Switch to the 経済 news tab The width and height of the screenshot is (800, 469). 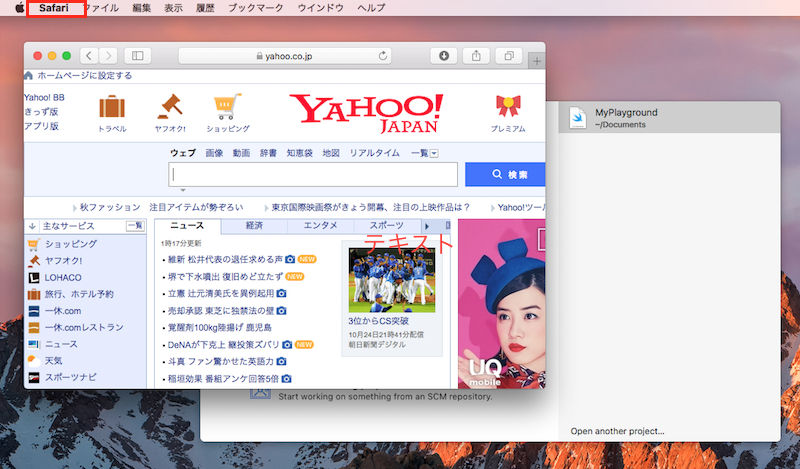[254, 226]
